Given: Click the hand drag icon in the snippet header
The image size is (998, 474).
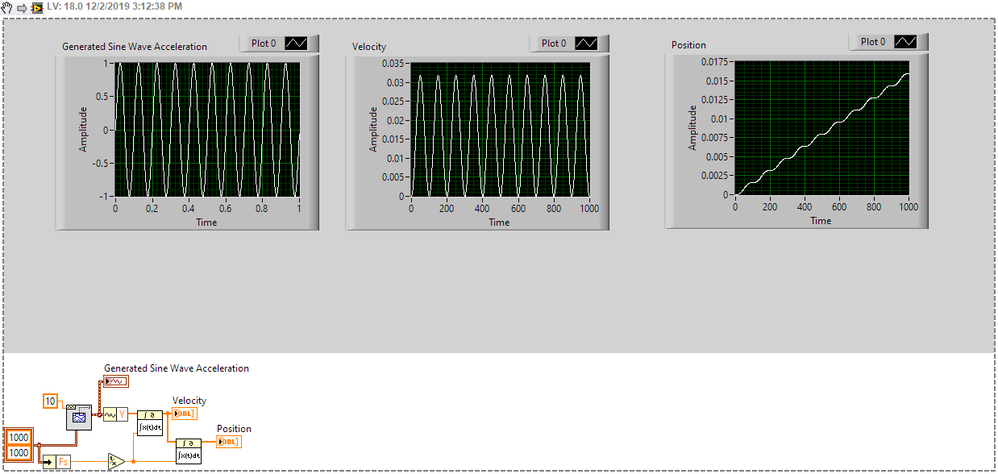Looking at the screenshot, I should [8, 8].
